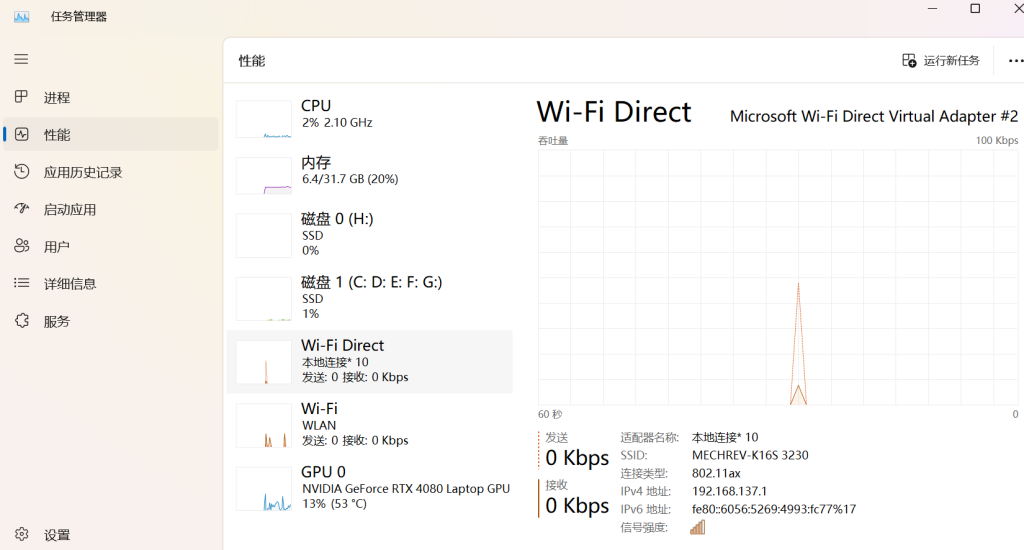The width and height of the screenshot is (1024, 550).
Task: Toggle the hamburger navigation menu
Action: (21, 59)
